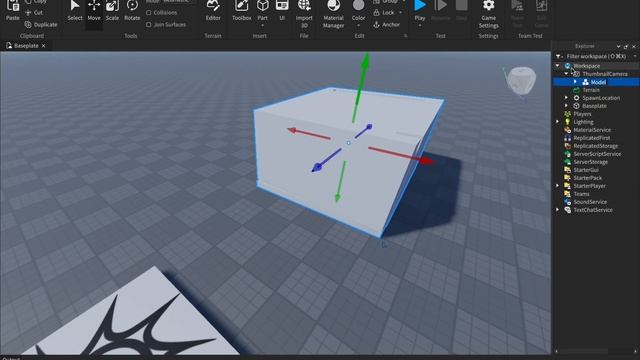Open the Explorer panel options chevron
Screen dimensions: 640x360
pyautogui.click(x=618, y=47)
